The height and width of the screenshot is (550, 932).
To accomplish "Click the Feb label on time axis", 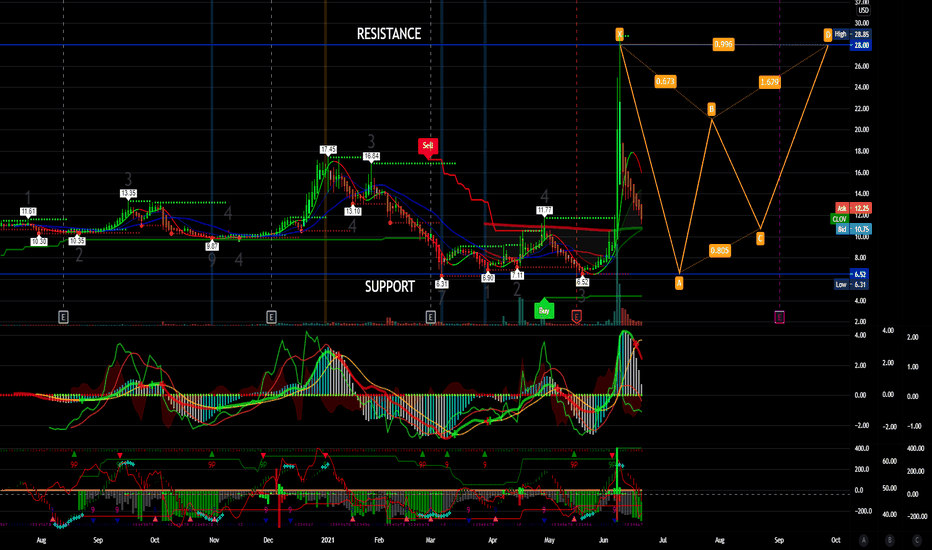I will point(379,540).
